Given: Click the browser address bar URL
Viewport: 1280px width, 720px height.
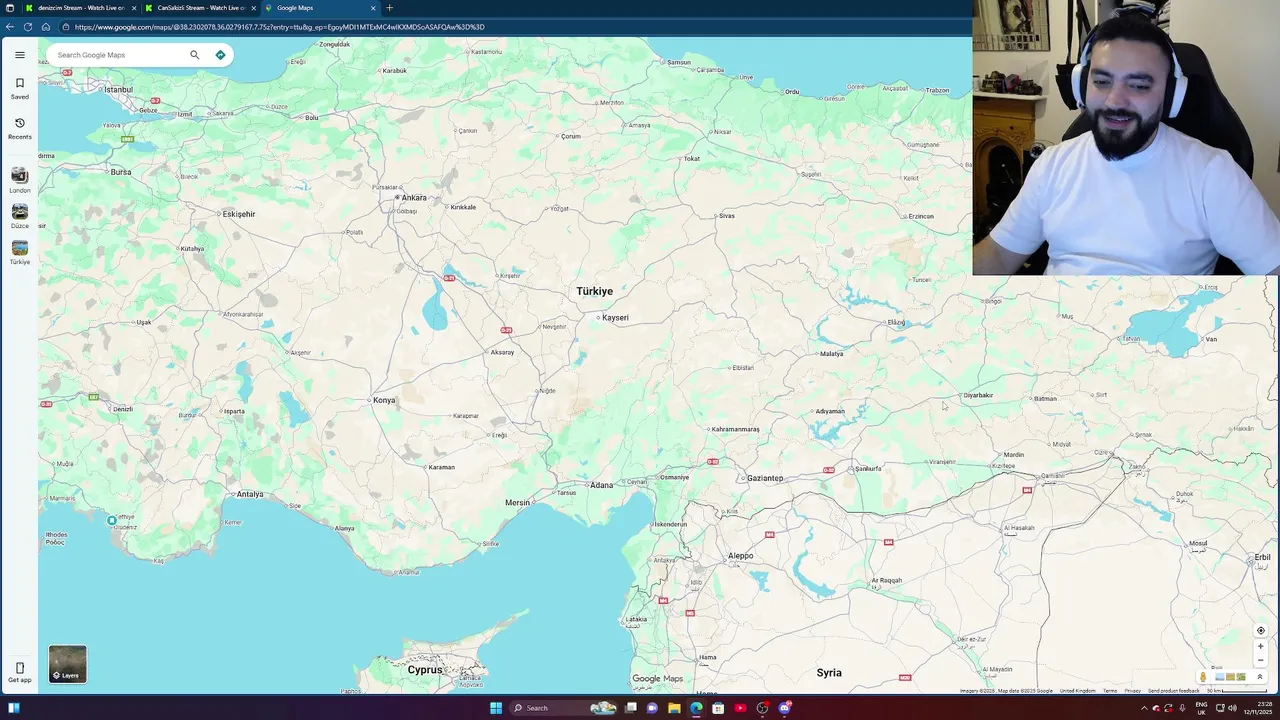Looking at the screenshot, I should (279, 27).
